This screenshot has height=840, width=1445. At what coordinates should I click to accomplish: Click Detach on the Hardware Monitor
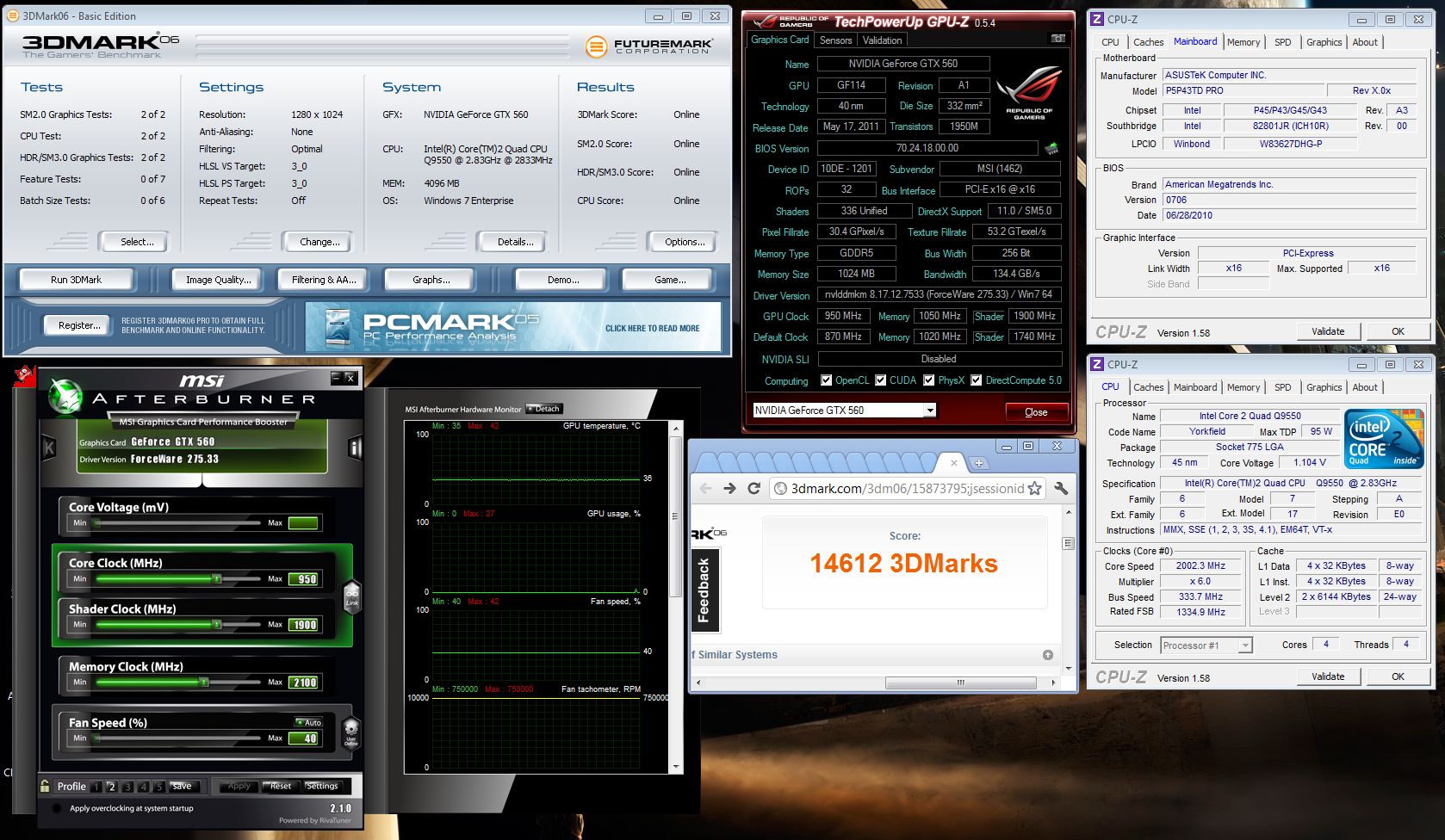point(543,409)
